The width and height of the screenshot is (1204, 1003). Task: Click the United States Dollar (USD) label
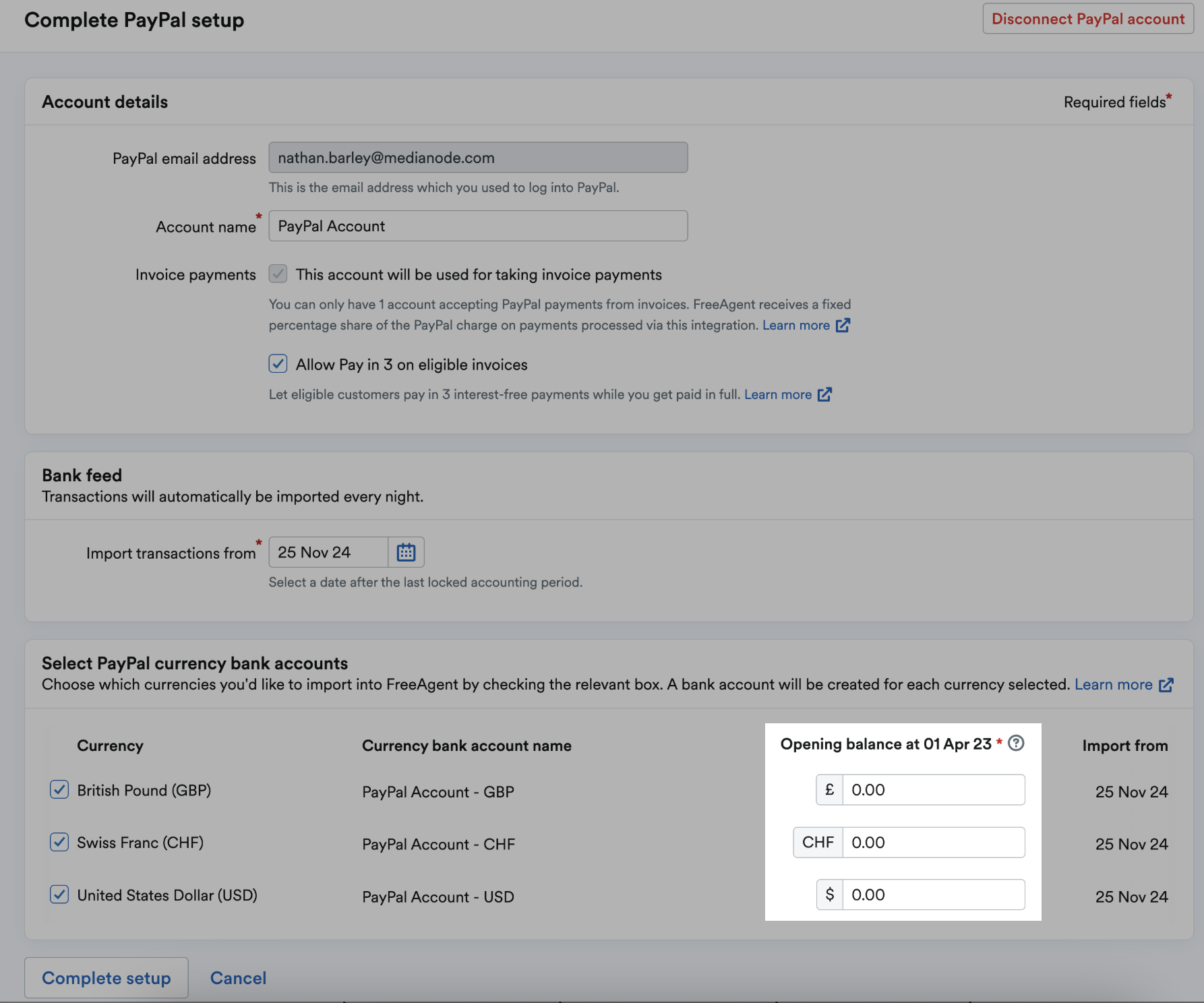[x=167, y=895]
